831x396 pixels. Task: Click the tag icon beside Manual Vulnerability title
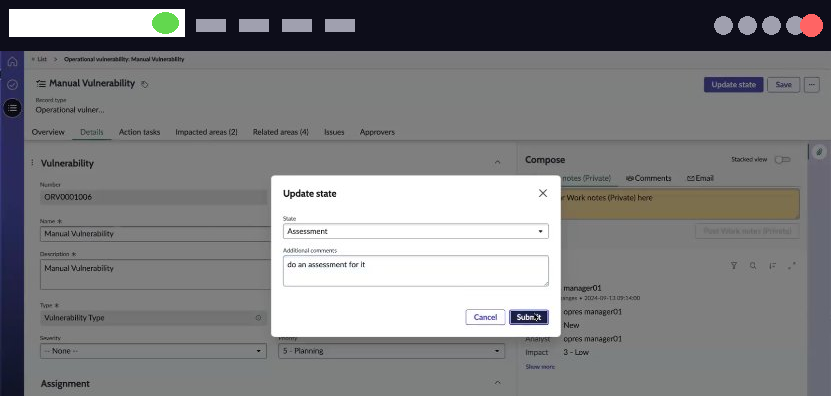[145, 84]
